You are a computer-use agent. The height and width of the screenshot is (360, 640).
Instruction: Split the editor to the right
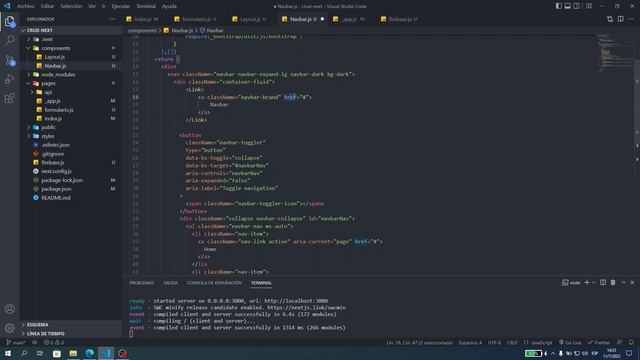click(x=620, y=19)
